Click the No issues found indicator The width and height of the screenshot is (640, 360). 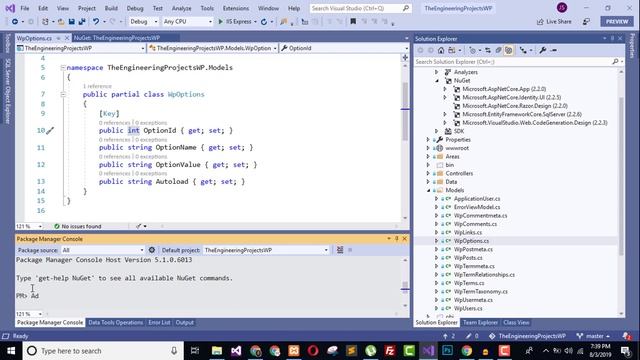78,226
